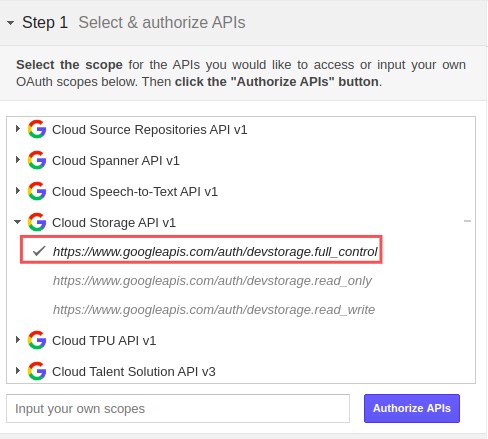Viewport: 488px width, 439px height.
Task: Select the devstorage.read_write scope
Action: (214, 310)
